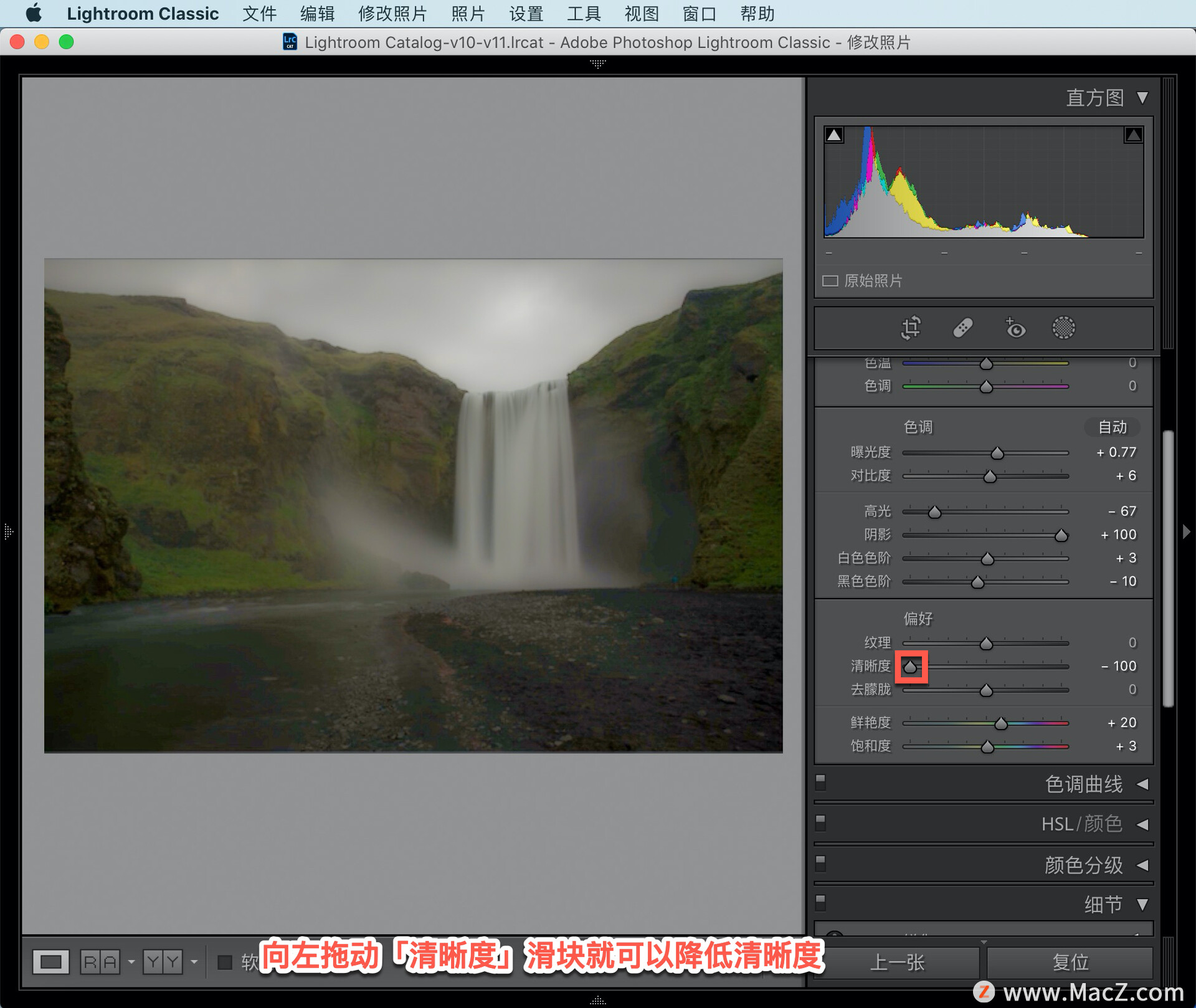Screen dimensions: 1196x1008
Task: Expand the HSL/颜色 panel
Action: click(x=1142, y=824)
